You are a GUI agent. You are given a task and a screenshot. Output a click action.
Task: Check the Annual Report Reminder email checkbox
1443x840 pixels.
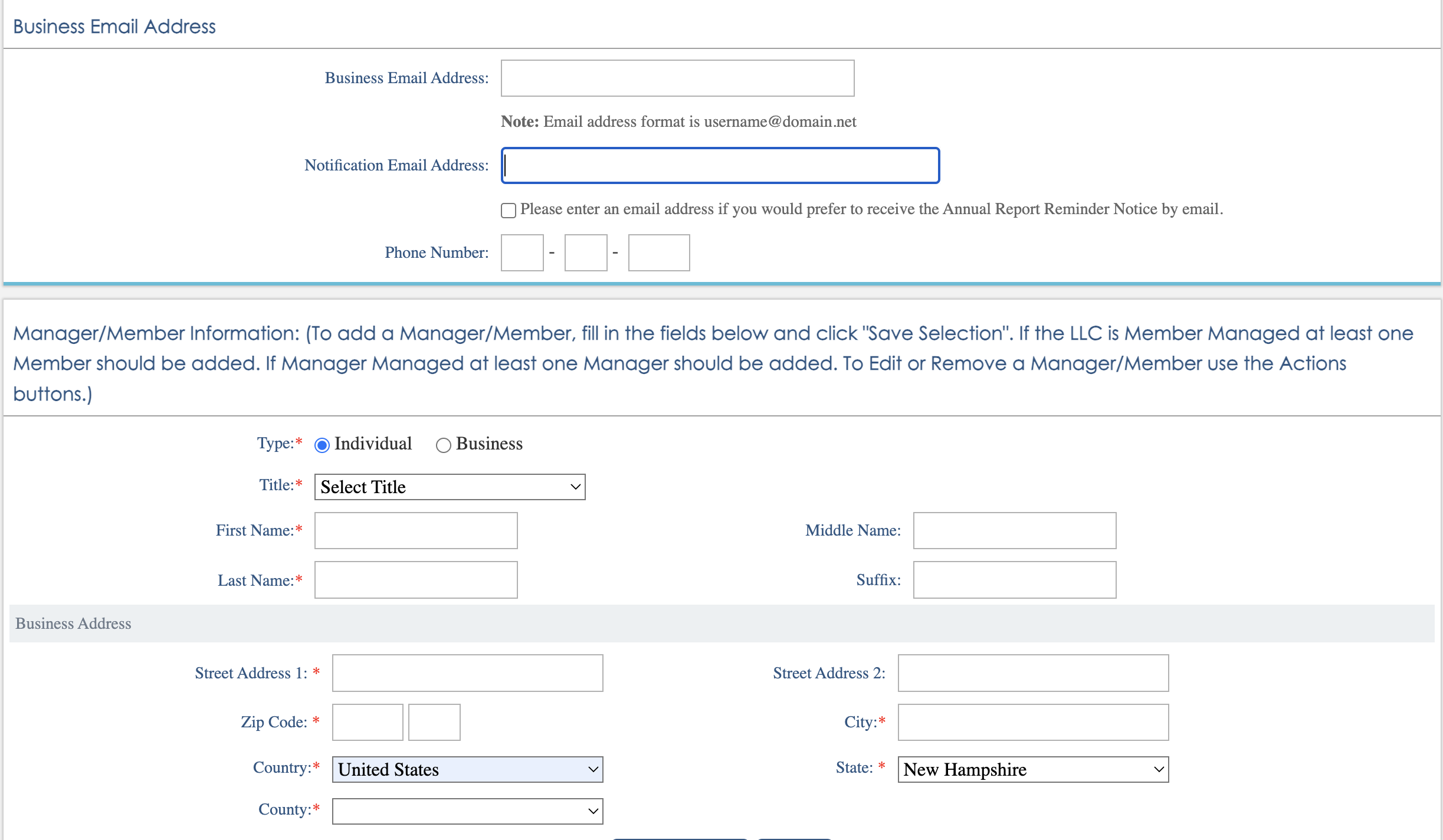(508, 210)
